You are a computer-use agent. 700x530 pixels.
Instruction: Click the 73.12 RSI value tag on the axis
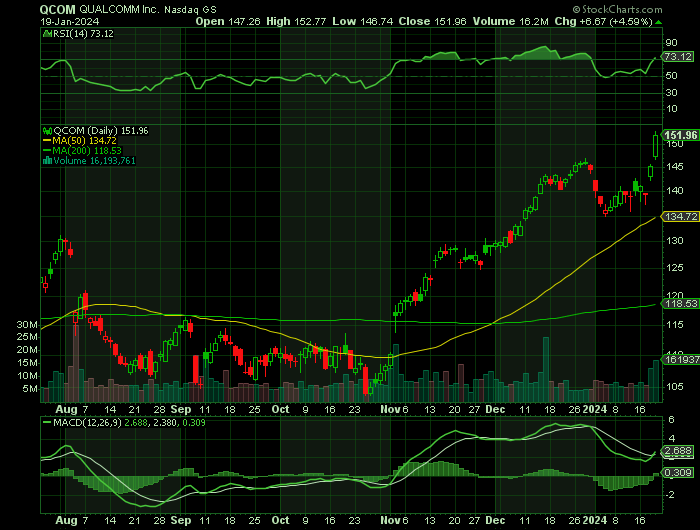[x=678, y=57]
